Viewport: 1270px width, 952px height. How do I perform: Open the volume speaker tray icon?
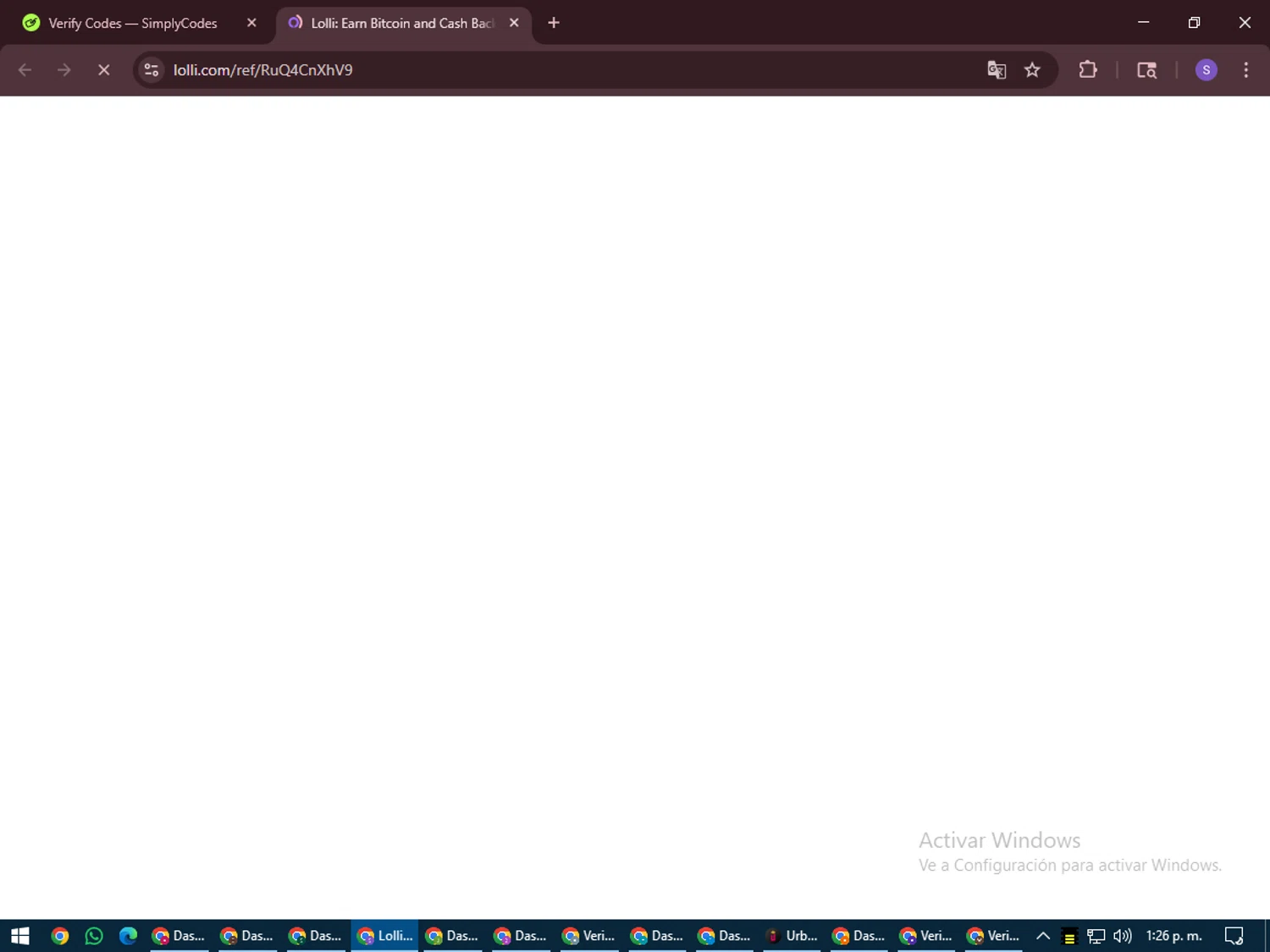tap(1123, 936)
